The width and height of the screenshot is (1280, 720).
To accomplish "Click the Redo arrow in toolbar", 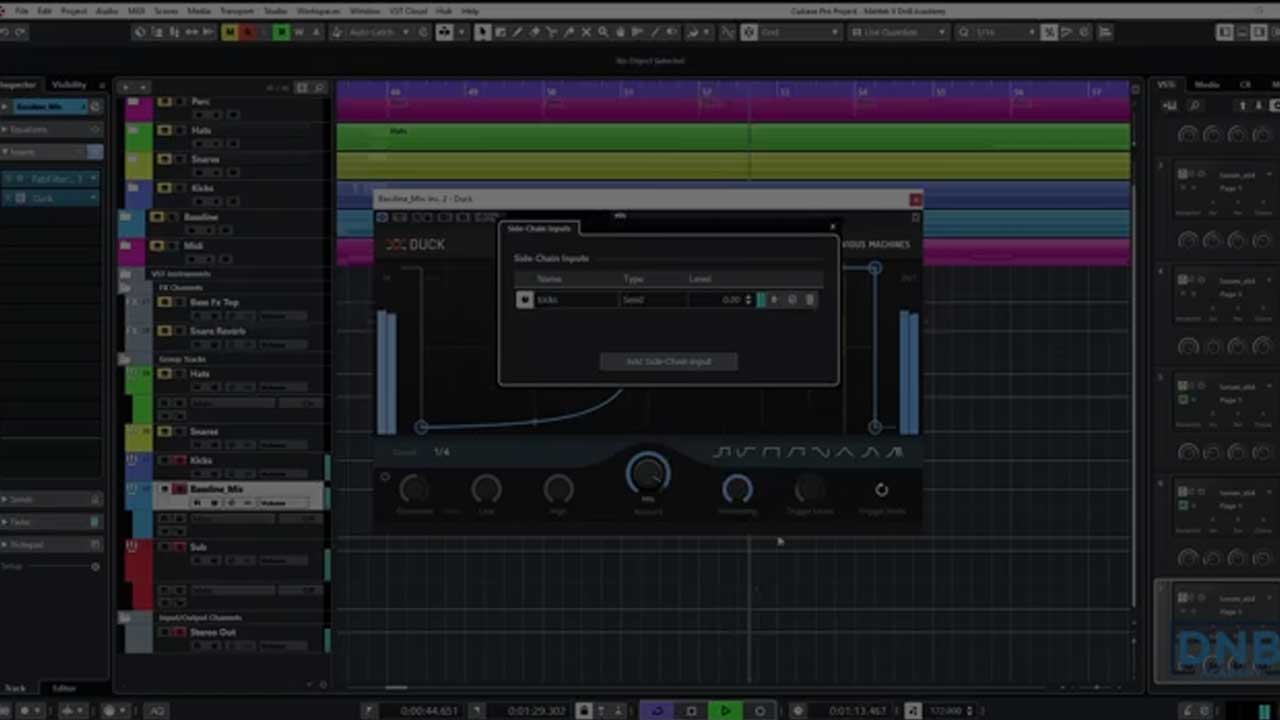I will 21,32.
